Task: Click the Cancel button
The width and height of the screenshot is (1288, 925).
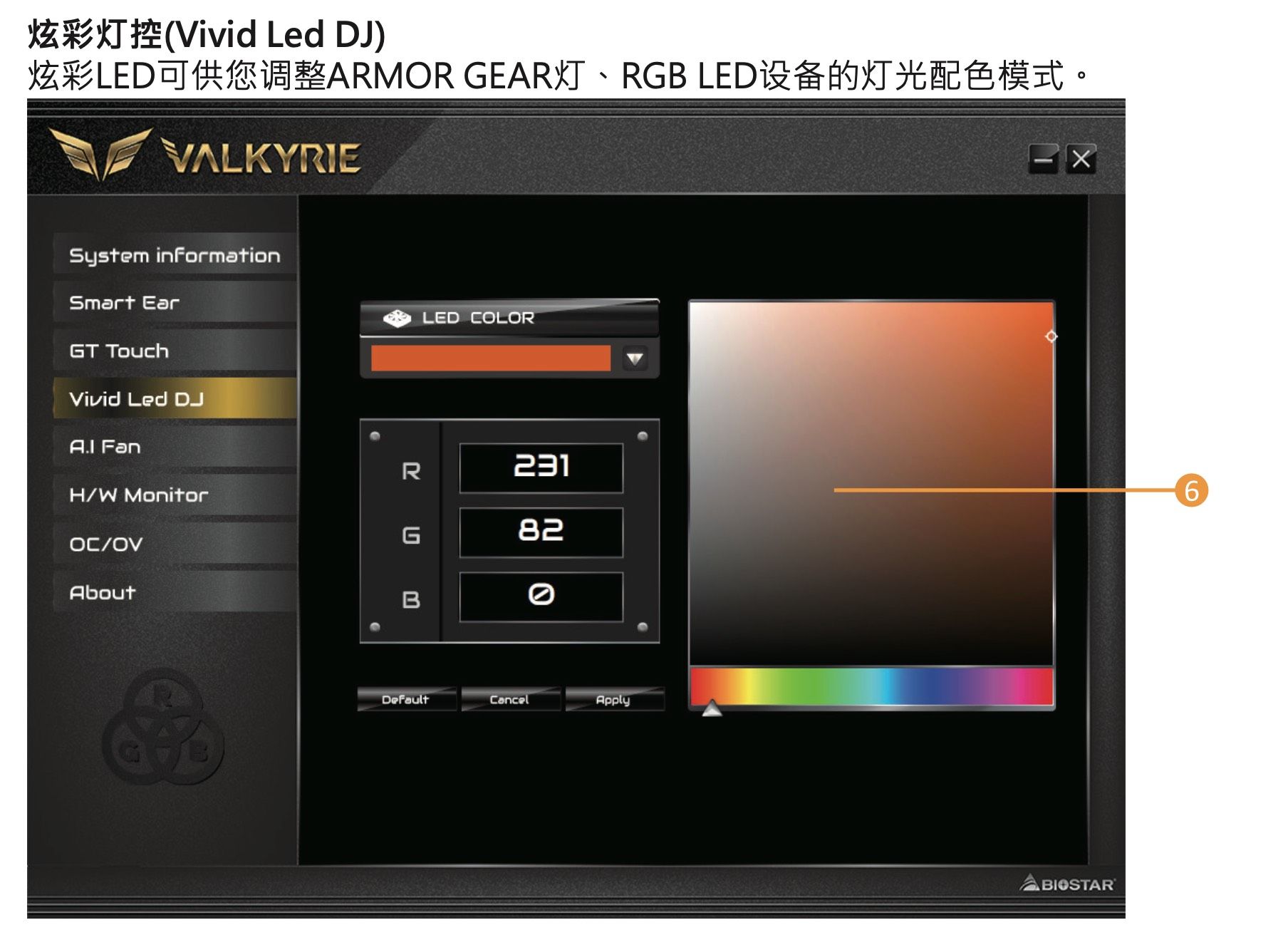Action: (x=510, y=699)
